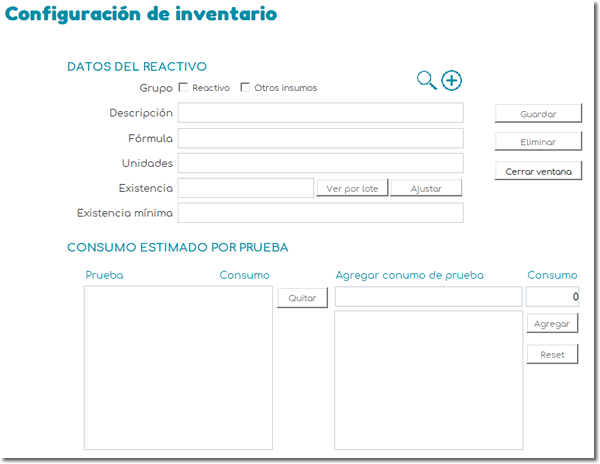This screenshot has width=600, height=464.
Task: Click the Eliminar button
Action: 538,142
